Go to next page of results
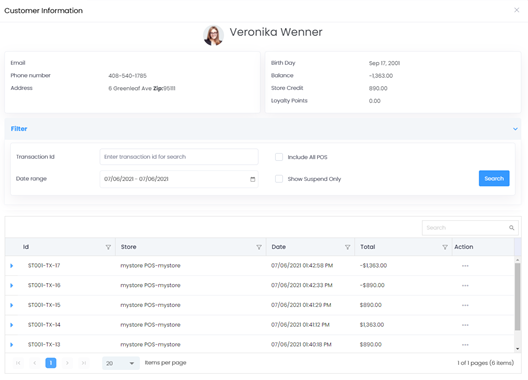The width and height of the screenshot is (528, 380). pyautogui.click(x=67, y=363)
